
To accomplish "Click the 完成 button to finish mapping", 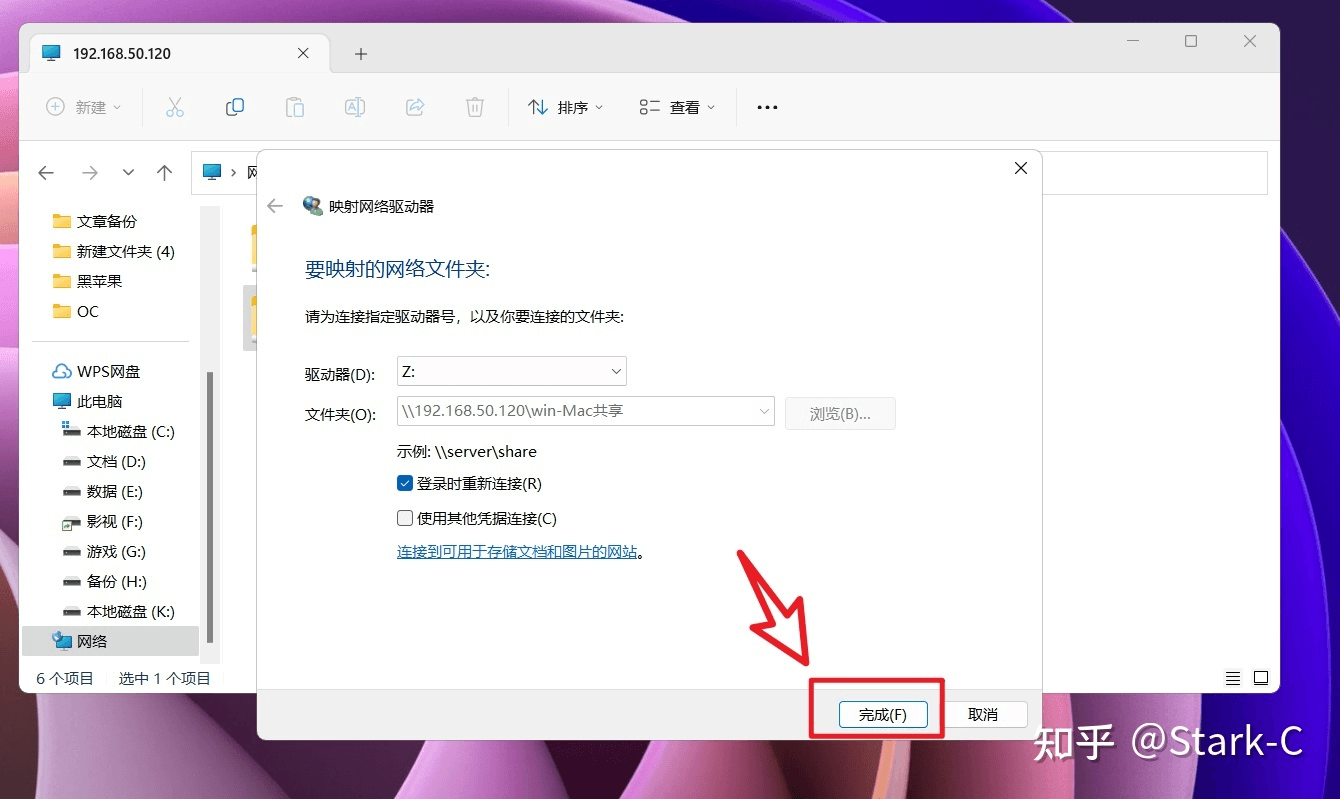I will coord(884,714).
